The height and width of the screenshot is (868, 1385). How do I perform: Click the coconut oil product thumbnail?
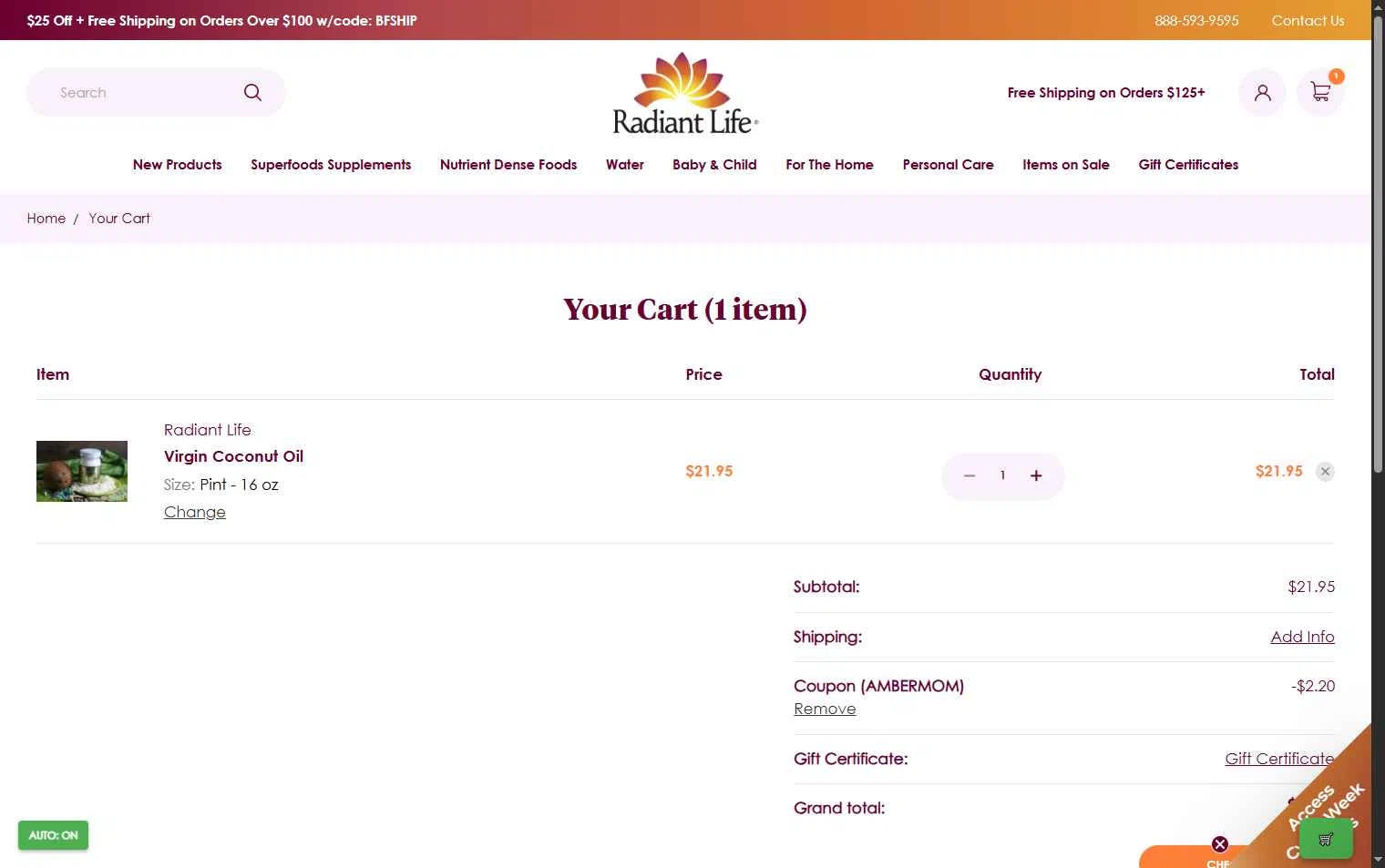point(82,471)
